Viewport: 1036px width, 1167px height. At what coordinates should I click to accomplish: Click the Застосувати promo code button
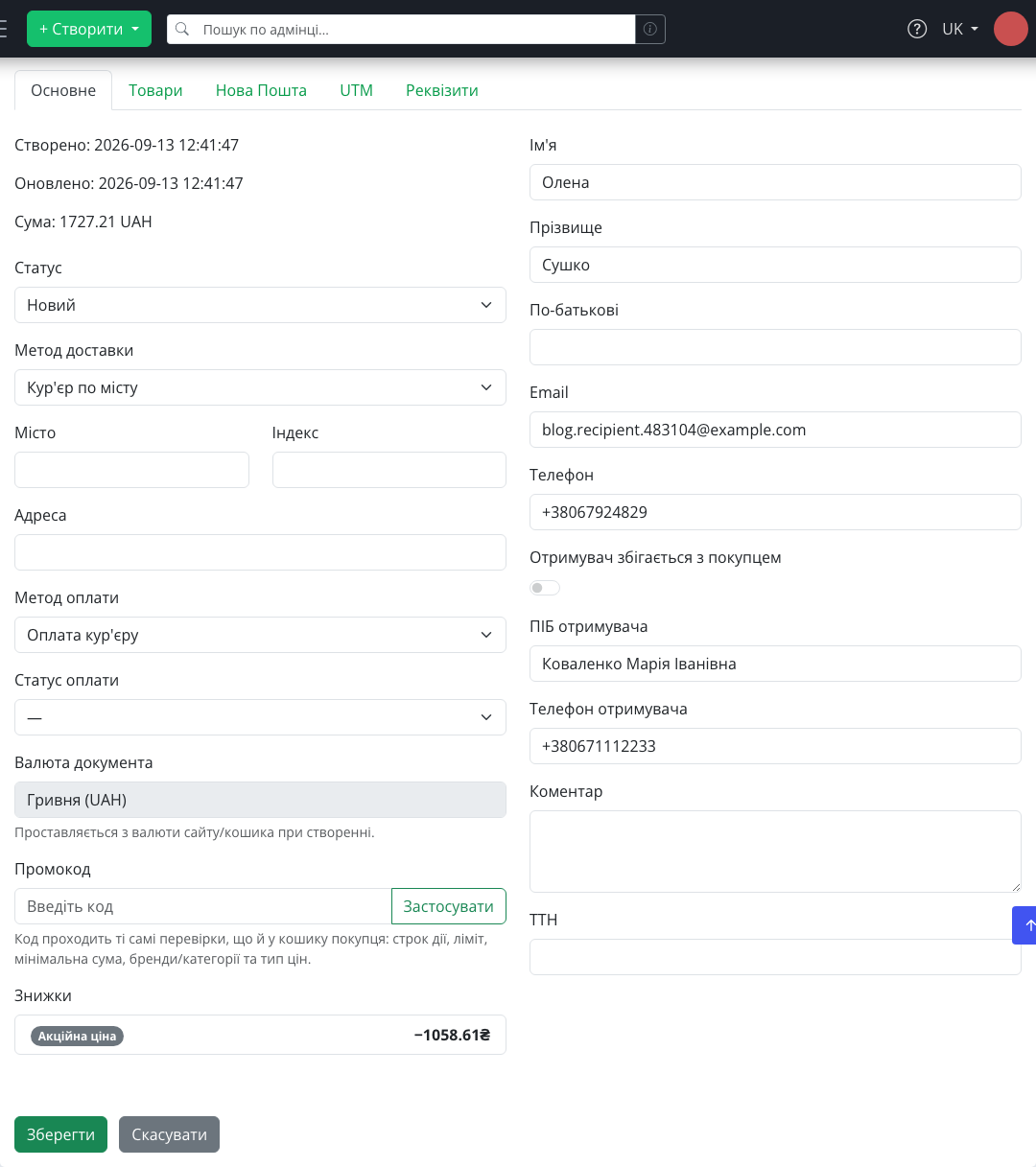coord(449,906)
